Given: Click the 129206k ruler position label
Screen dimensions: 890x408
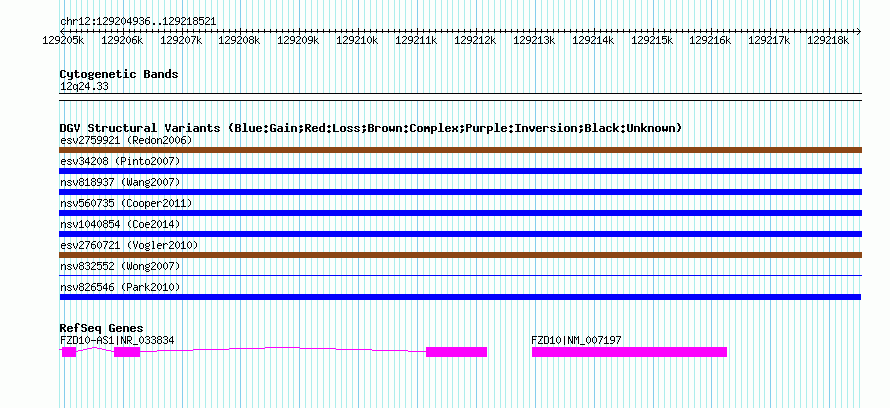Looking at the screenshot, I should (122, 41).
